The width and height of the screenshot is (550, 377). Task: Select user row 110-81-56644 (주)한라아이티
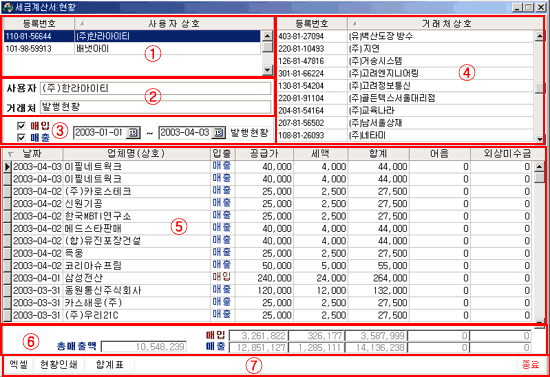tap(132, 36)
